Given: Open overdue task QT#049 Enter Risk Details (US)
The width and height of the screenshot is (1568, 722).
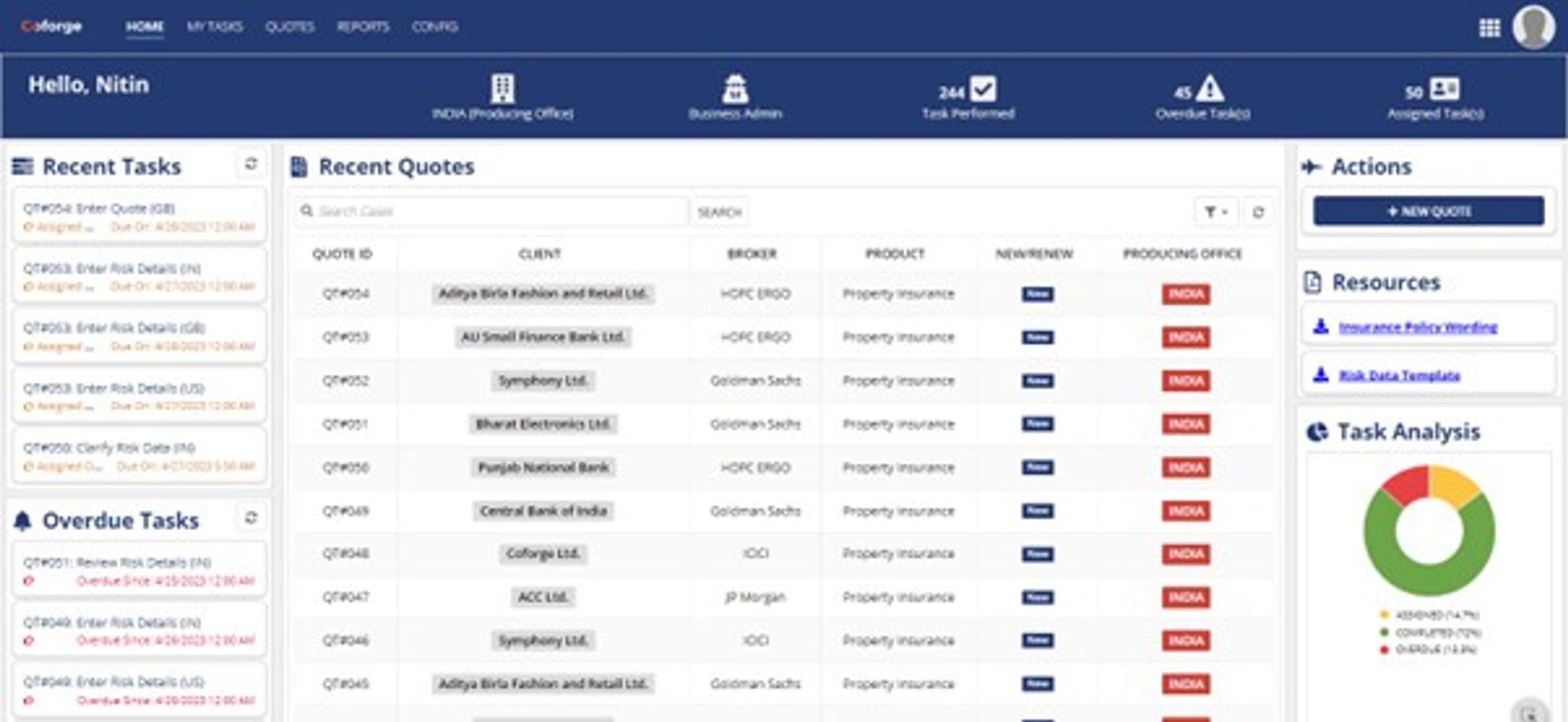Looking at the screenshot, I should tap(139, 690).
